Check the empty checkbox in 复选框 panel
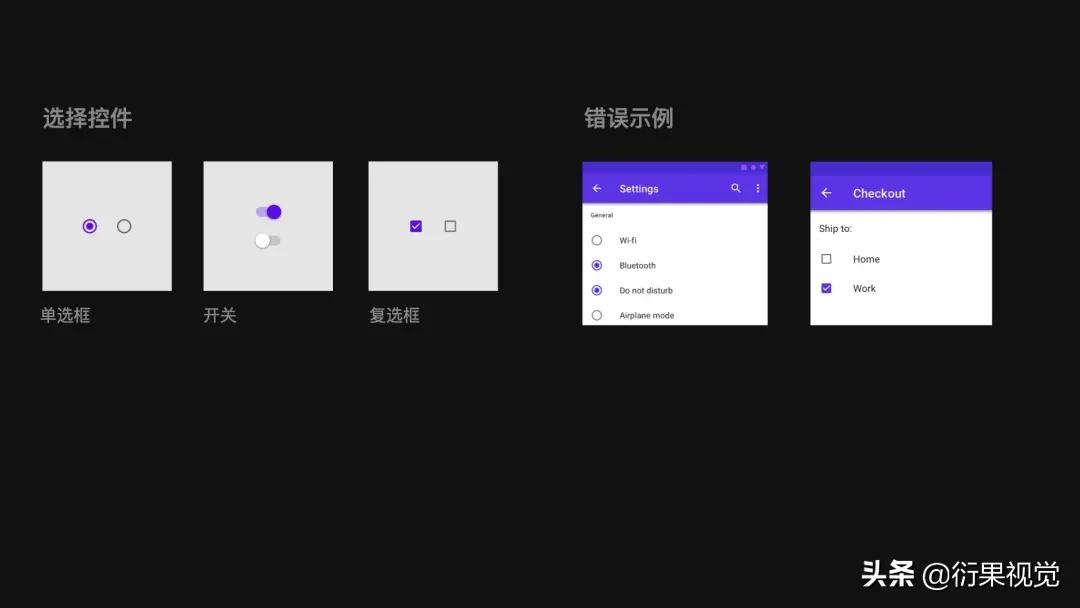1080x608 pixels. pos(450,226)
